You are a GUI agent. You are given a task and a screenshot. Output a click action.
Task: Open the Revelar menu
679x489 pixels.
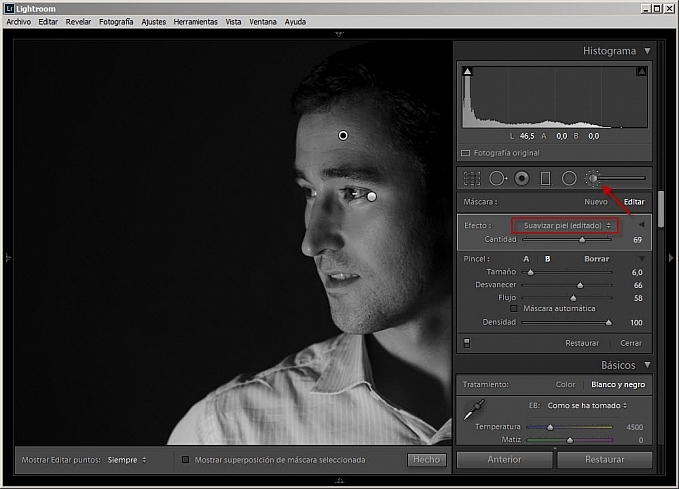[78, 22]
